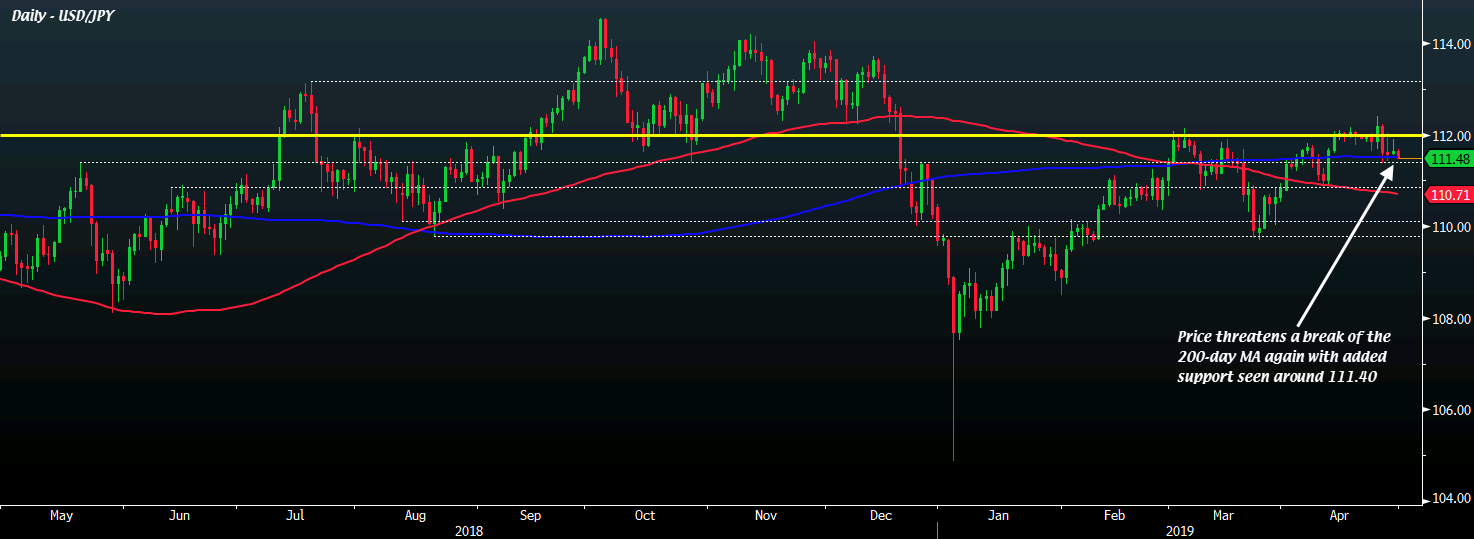Click the 114.00 price axis label
1474x539 pixels.
coord(1449,45)
